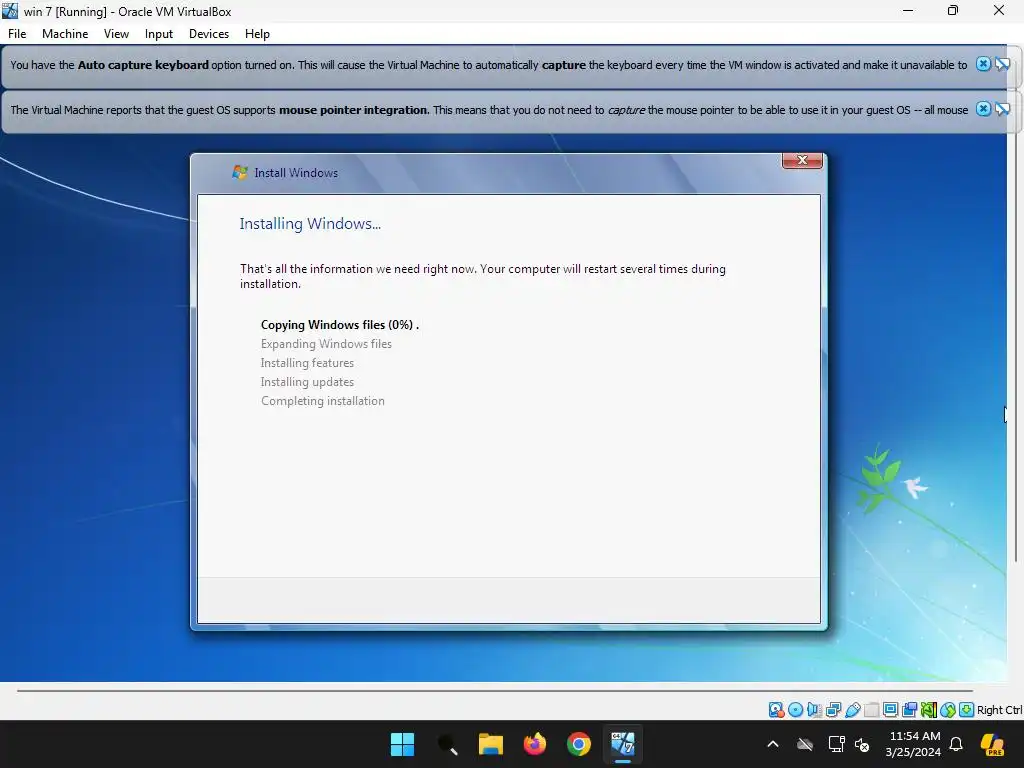This screenshot has width=1024, height=768.
Task: Open the notifications bell
Action: coord(956,744)
